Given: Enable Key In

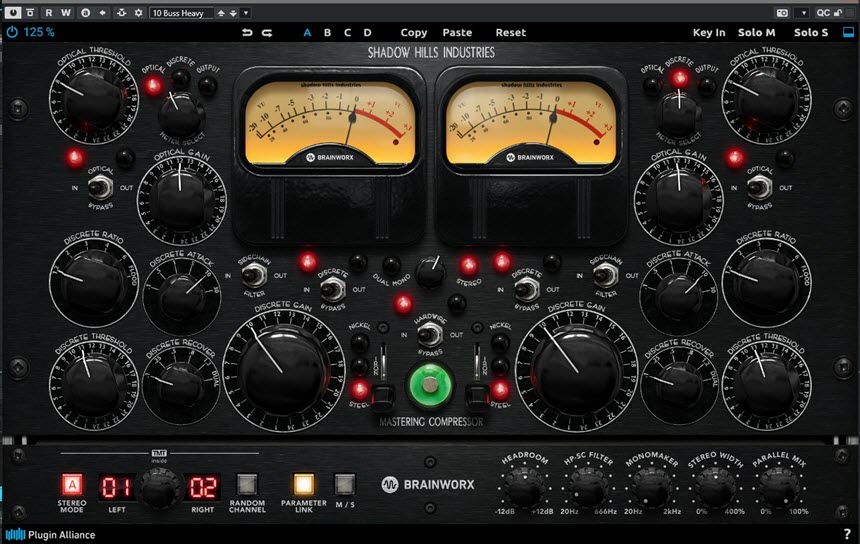Looking at the screenshot, I should pyautogui.click(x=709, y=33).
